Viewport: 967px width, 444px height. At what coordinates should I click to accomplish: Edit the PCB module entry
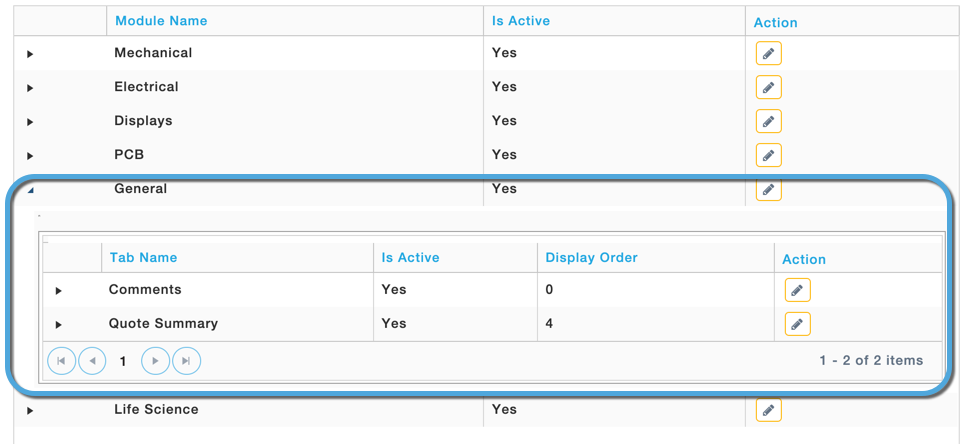point(768,155)
